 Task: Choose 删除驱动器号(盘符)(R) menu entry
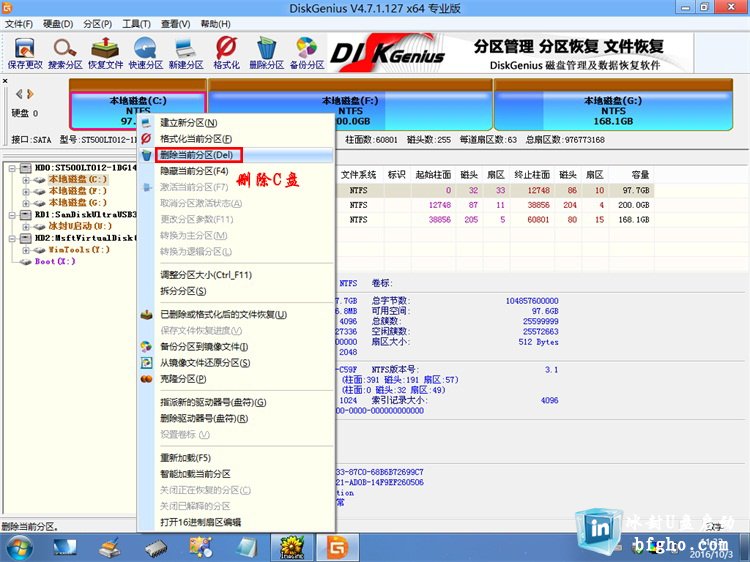click(x=236, y=419)
